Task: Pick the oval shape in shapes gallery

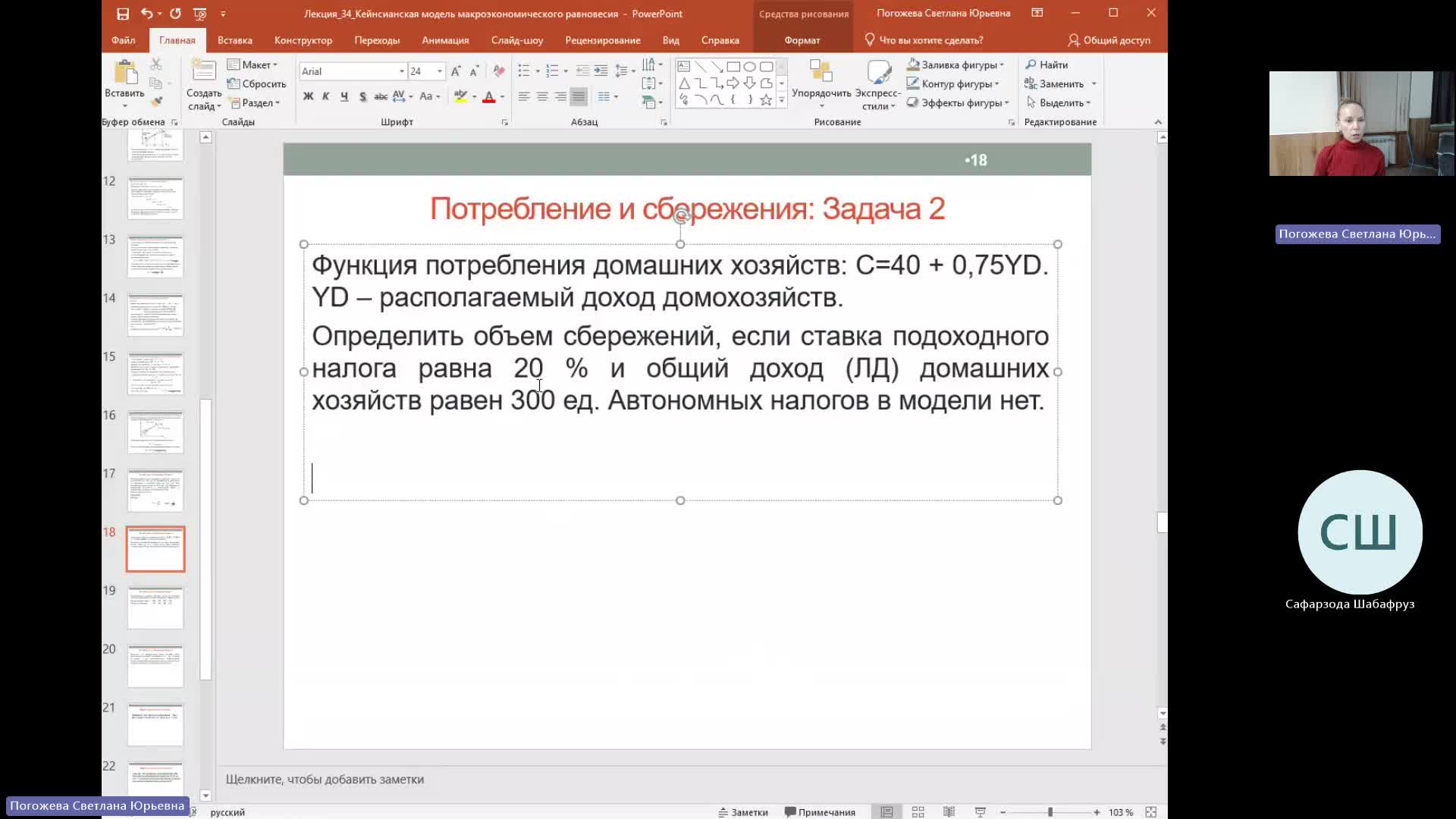Action: coord(750,66)
